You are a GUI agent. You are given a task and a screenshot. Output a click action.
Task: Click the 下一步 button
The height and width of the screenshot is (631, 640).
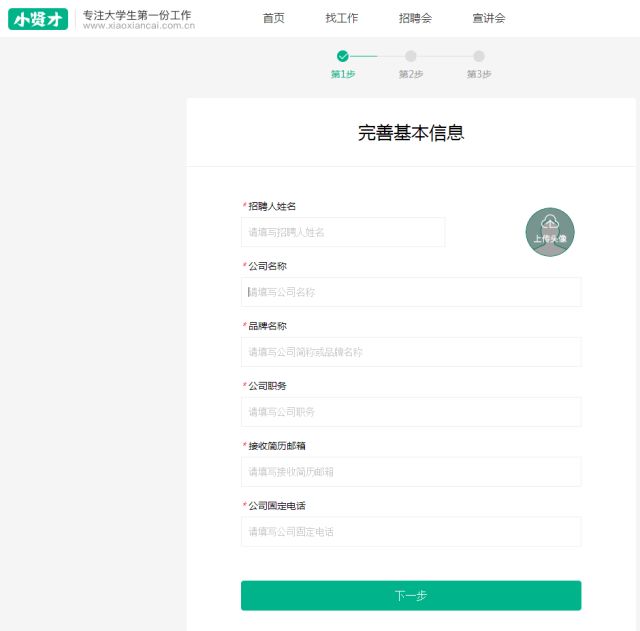tap(411, 595)
